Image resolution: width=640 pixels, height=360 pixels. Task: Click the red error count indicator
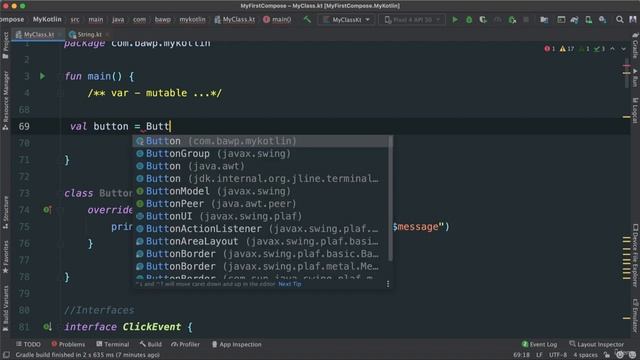tap(549, 49)
